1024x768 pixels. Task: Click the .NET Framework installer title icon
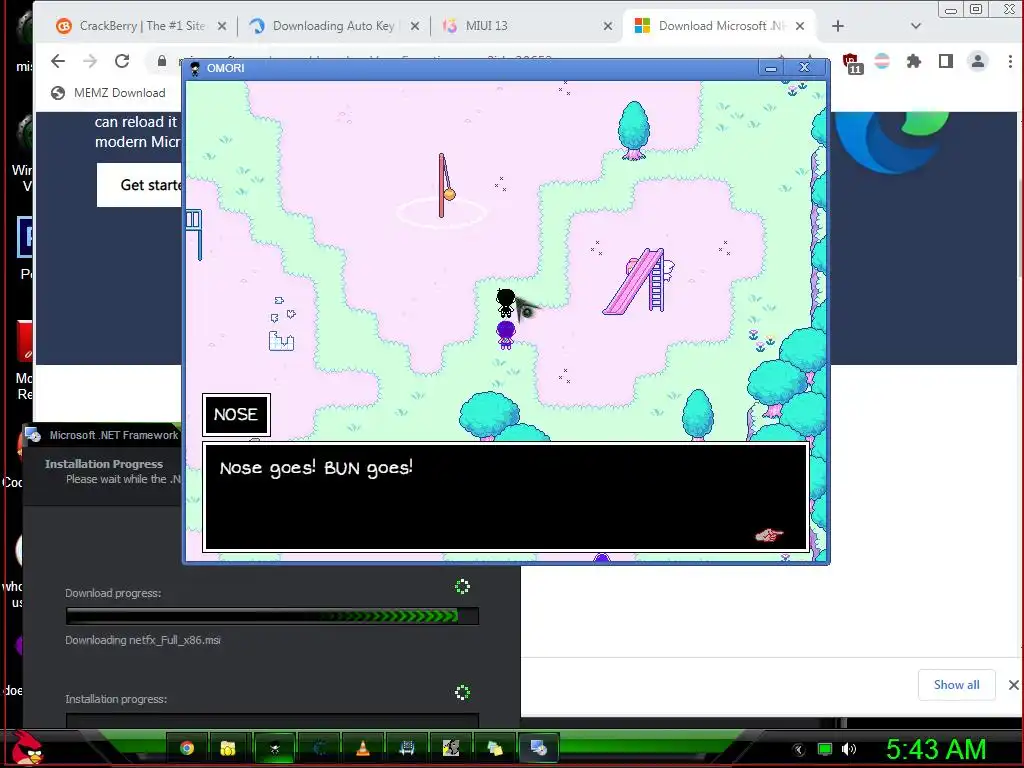point(33,435)
